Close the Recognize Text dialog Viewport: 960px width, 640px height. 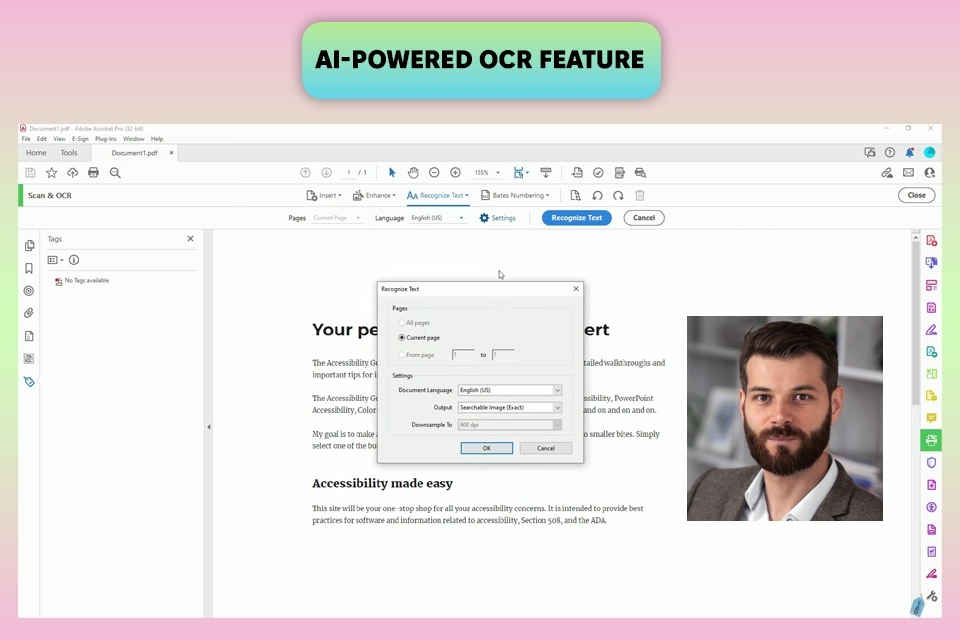coord(576,288)
